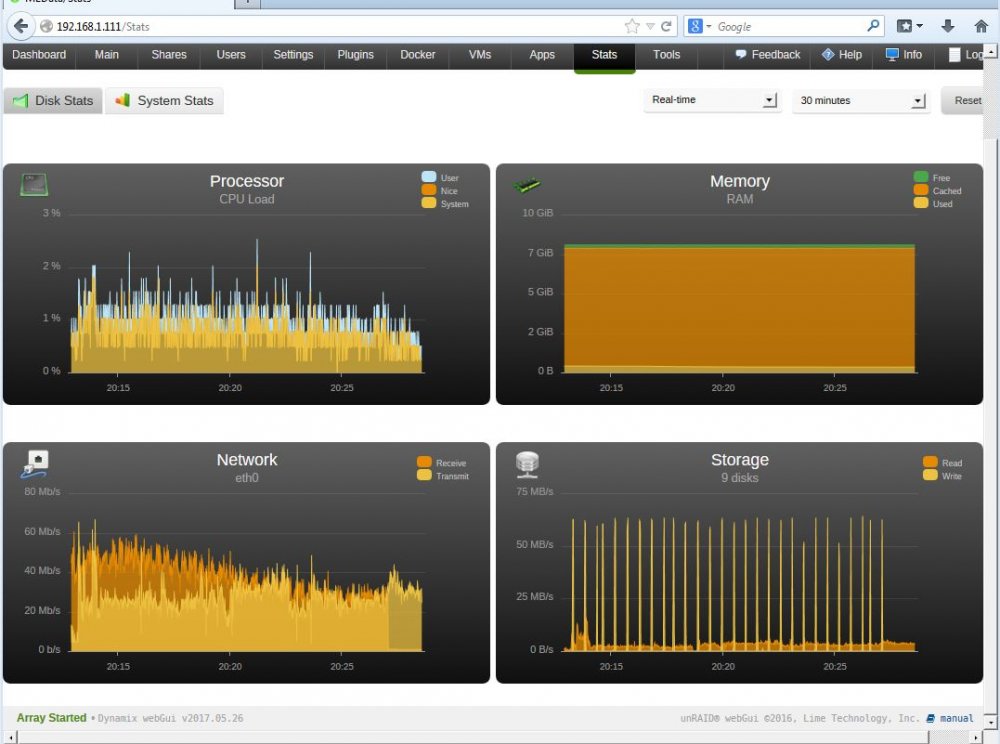Open the Real-time refresh dropdown
This screenshot has height=744, width=1000.
click(x=712, y=100)
